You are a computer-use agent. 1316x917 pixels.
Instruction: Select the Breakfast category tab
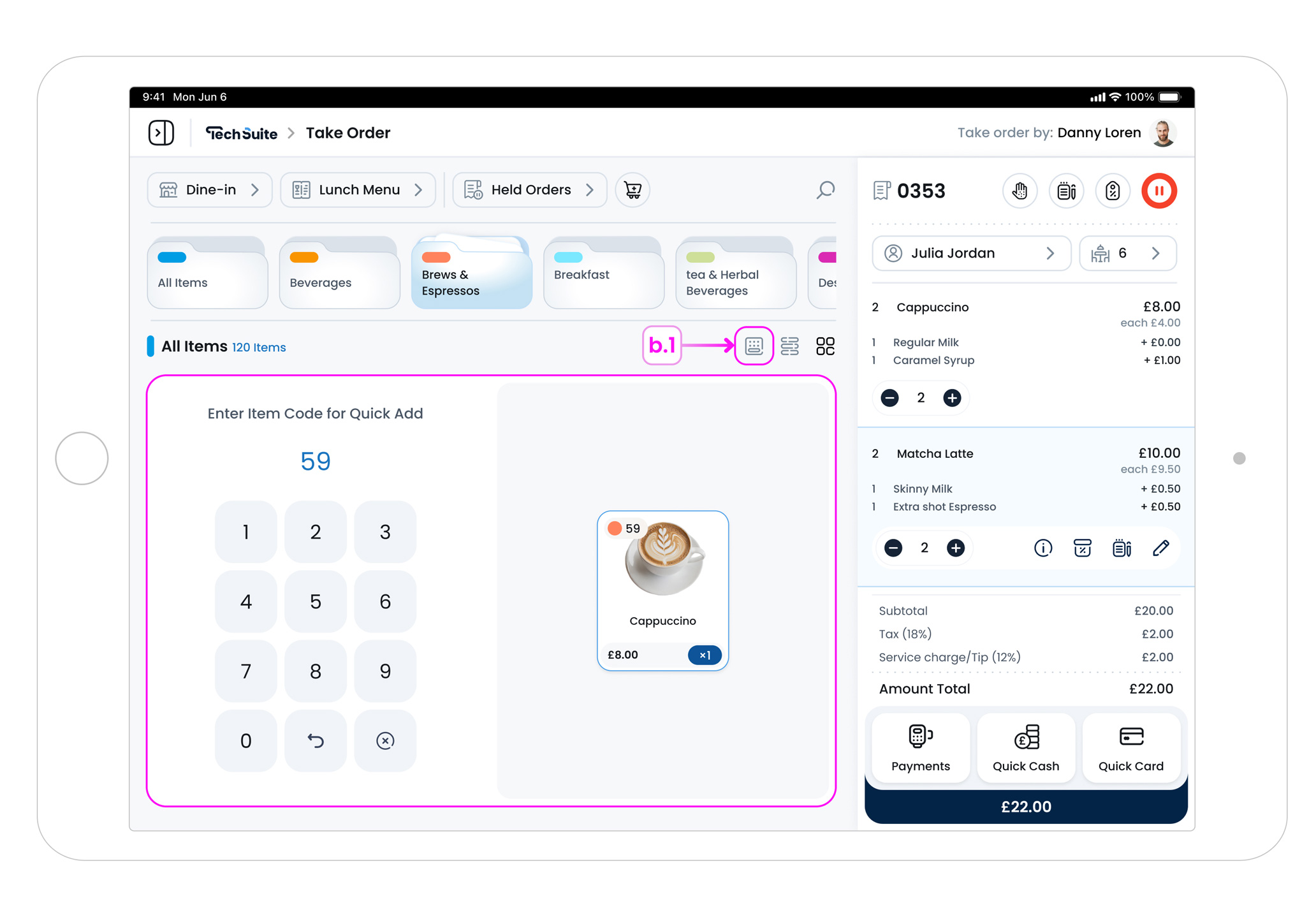(603, 274)
